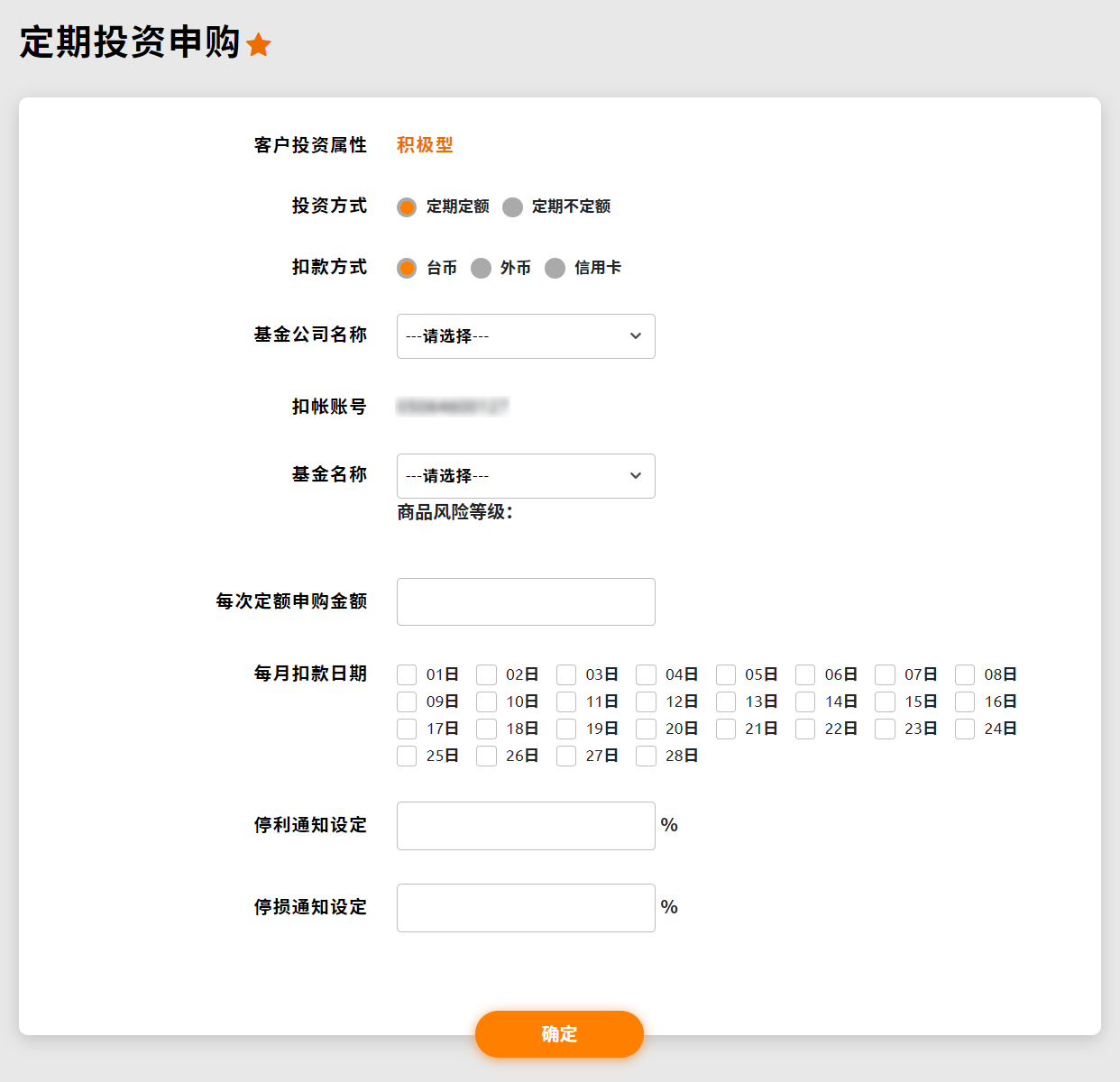
Task: Choose 台币 as deduction method
Action: [x=407, y=269]
